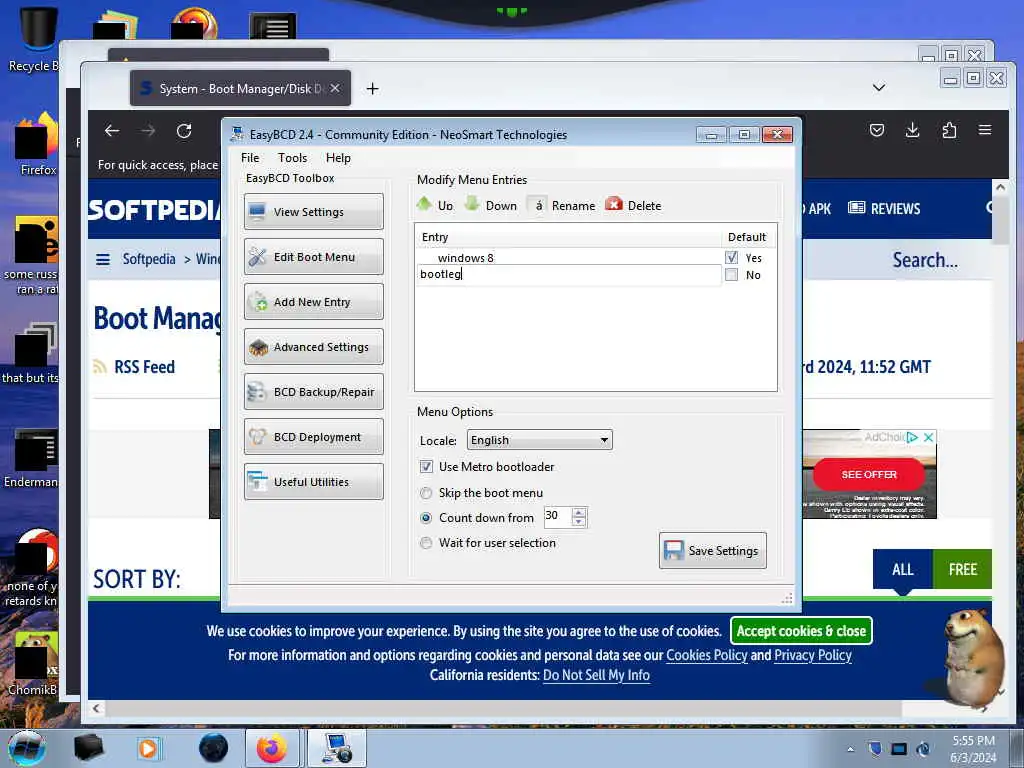Click the Down arrow icon
This screenshot has width=1024, height=768.
pos(472,204)
